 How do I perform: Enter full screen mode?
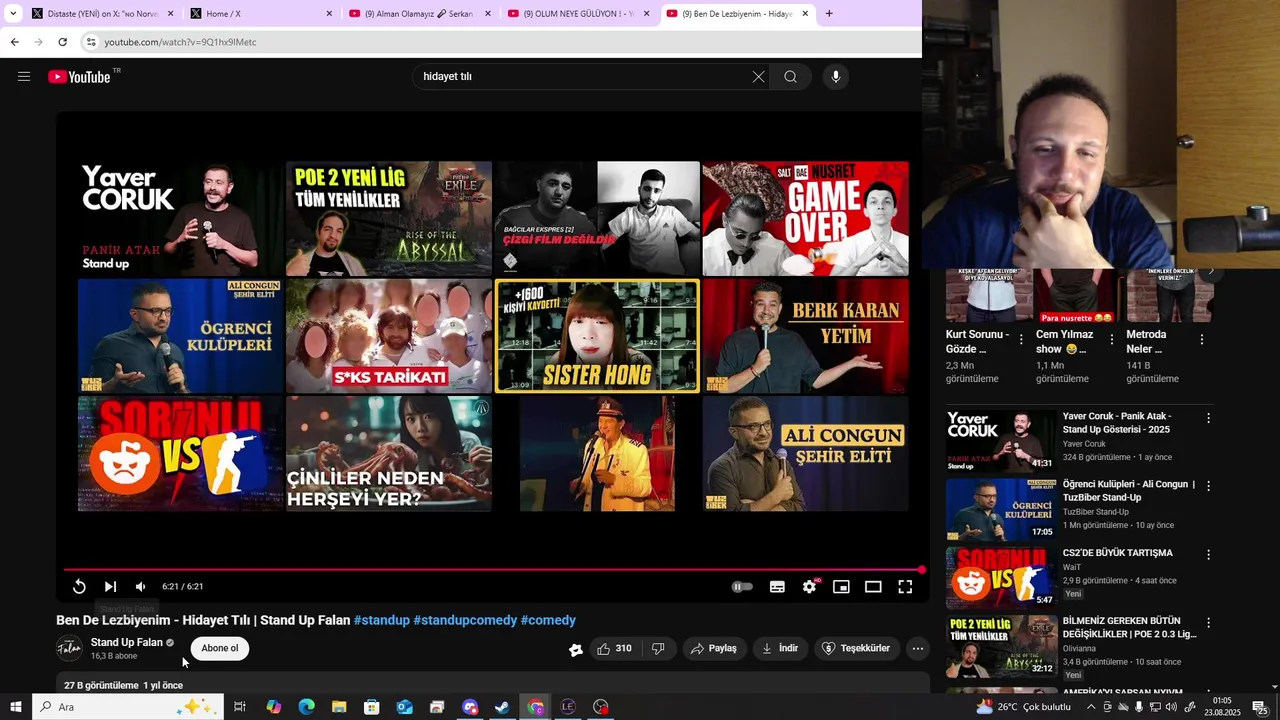(x=905, y=587)
